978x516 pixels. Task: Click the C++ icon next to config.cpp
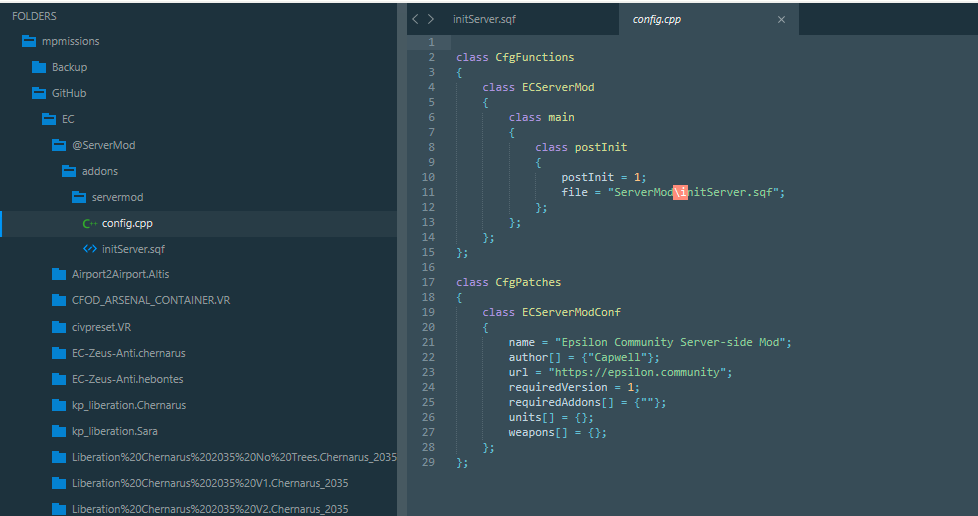click(90, 223)
